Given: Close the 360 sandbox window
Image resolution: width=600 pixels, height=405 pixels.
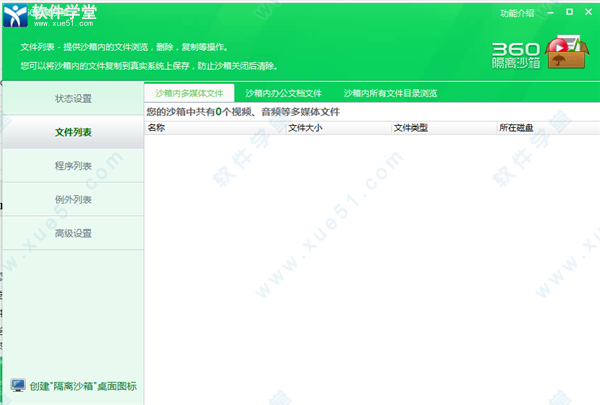Looking at the screenshot, I should (x=589, y=12).
